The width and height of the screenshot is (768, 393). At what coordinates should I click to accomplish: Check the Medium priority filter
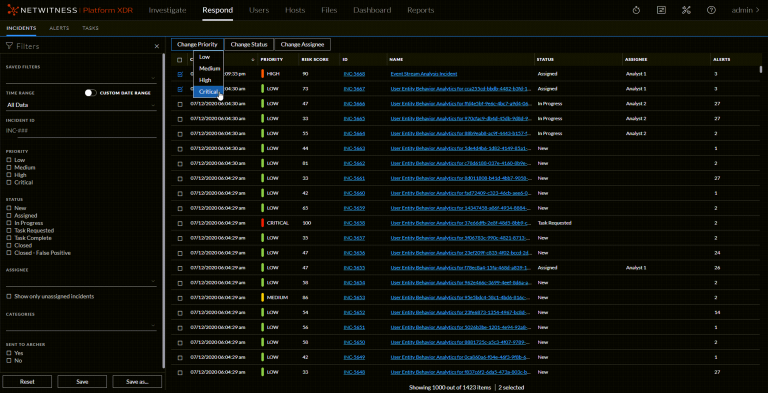tap(9, 168)
